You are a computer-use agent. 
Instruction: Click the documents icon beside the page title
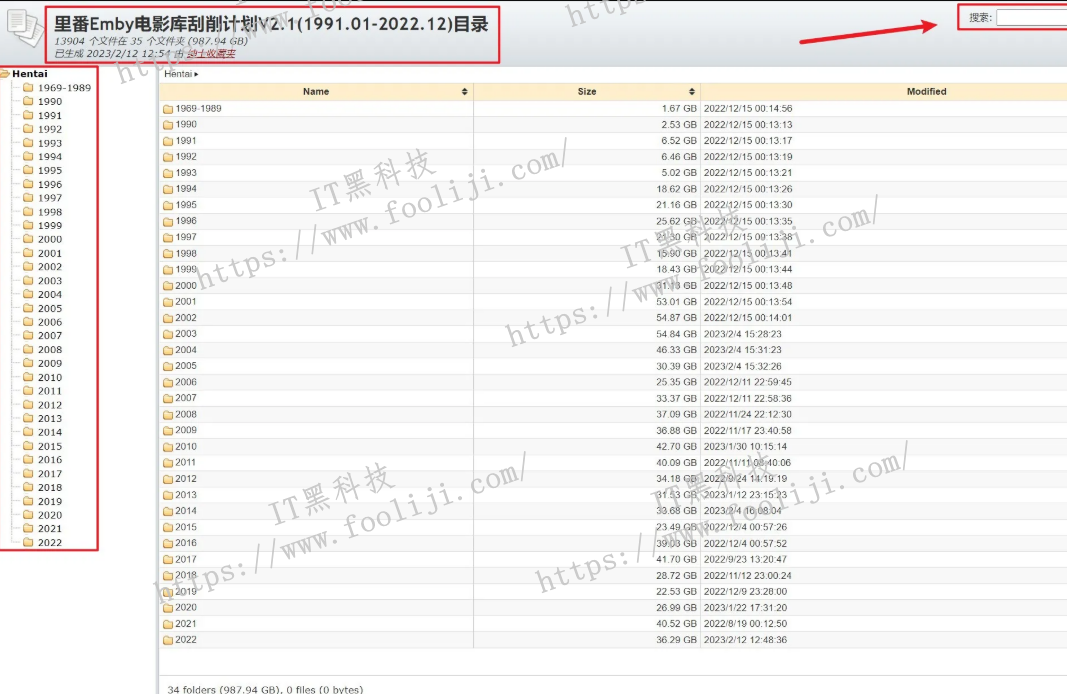[25, 30]
